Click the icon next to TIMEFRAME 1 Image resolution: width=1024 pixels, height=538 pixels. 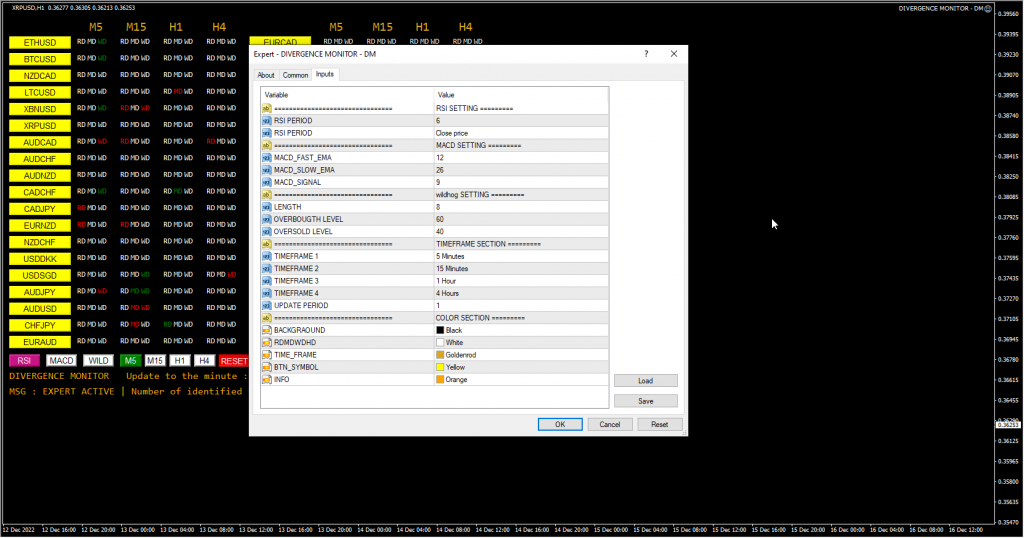point(267,256)
